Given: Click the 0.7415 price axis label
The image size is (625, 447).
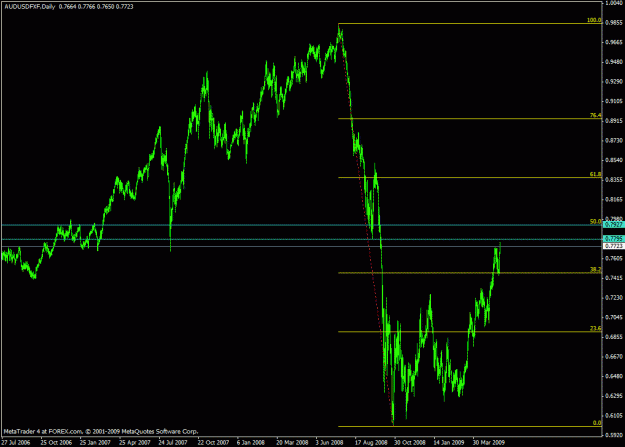Looking at the screenshot, I should (614, 278).
